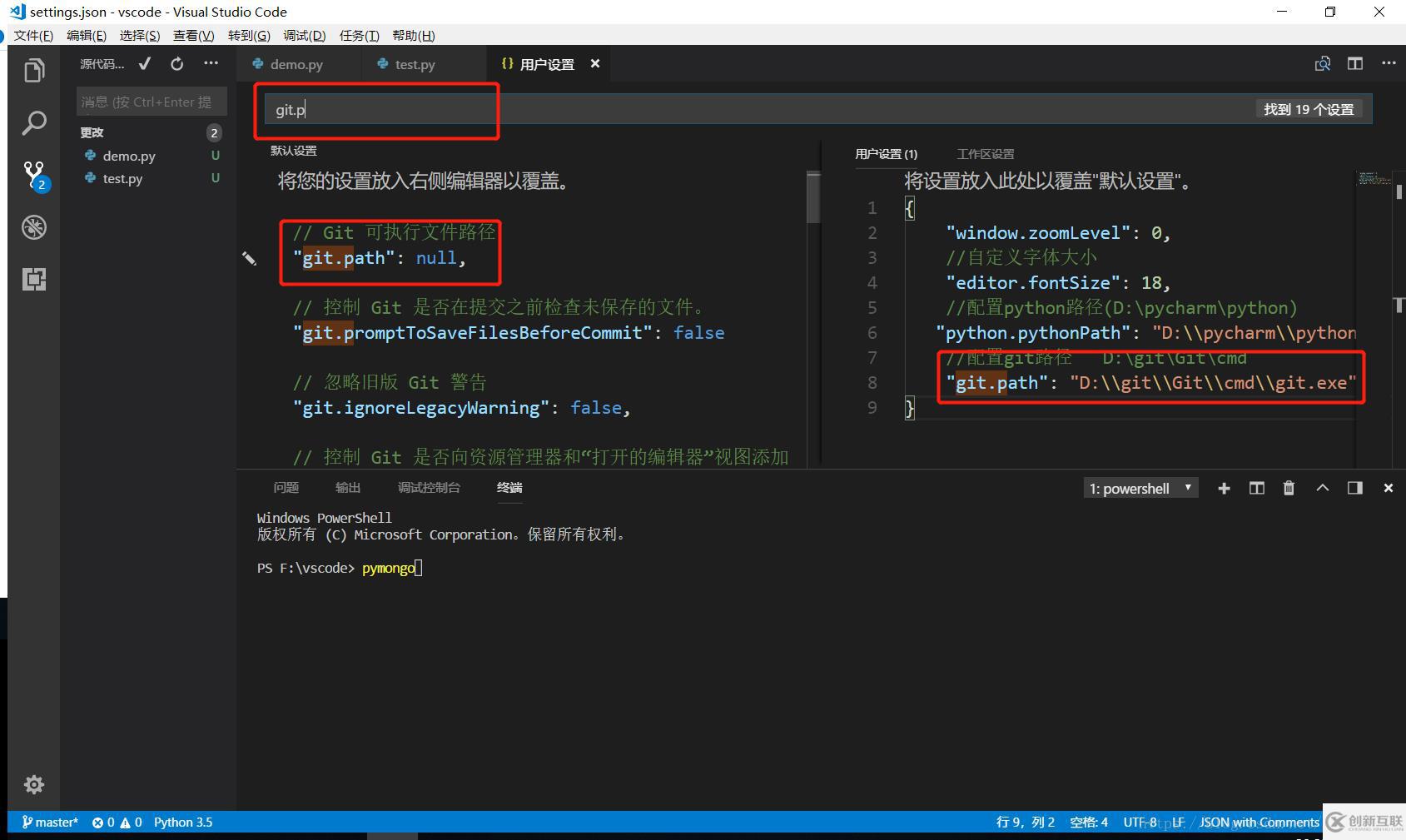Switch to the 终端 panel tab

pyautogui.click(x=509, y=488)
